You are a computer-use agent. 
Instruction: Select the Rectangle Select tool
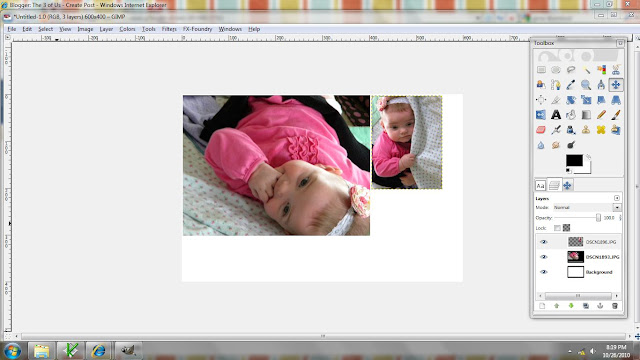(x=541, y=70)
